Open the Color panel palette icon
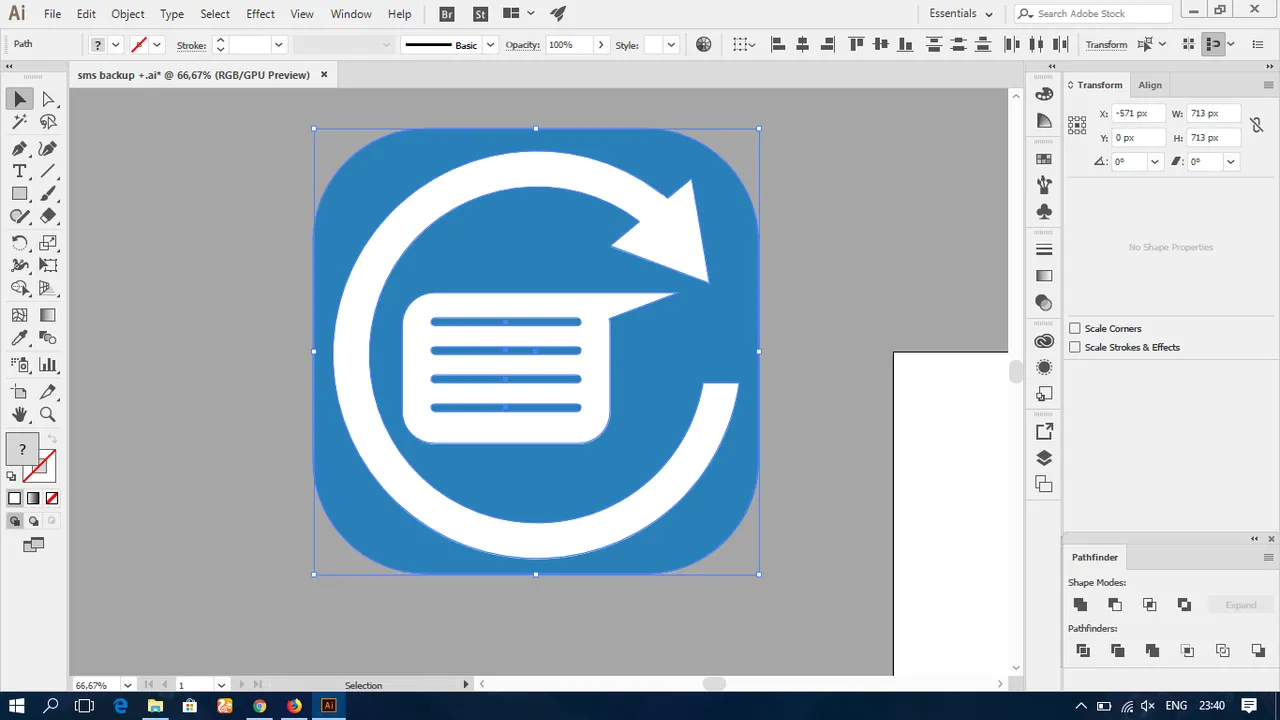This screenshot has height=720, width=1280. [1044, 94]
